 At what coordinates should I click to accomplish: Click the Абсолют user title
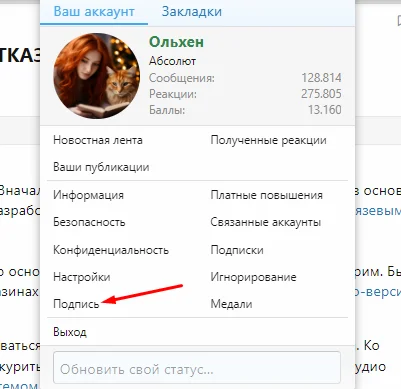click(172, 61)
